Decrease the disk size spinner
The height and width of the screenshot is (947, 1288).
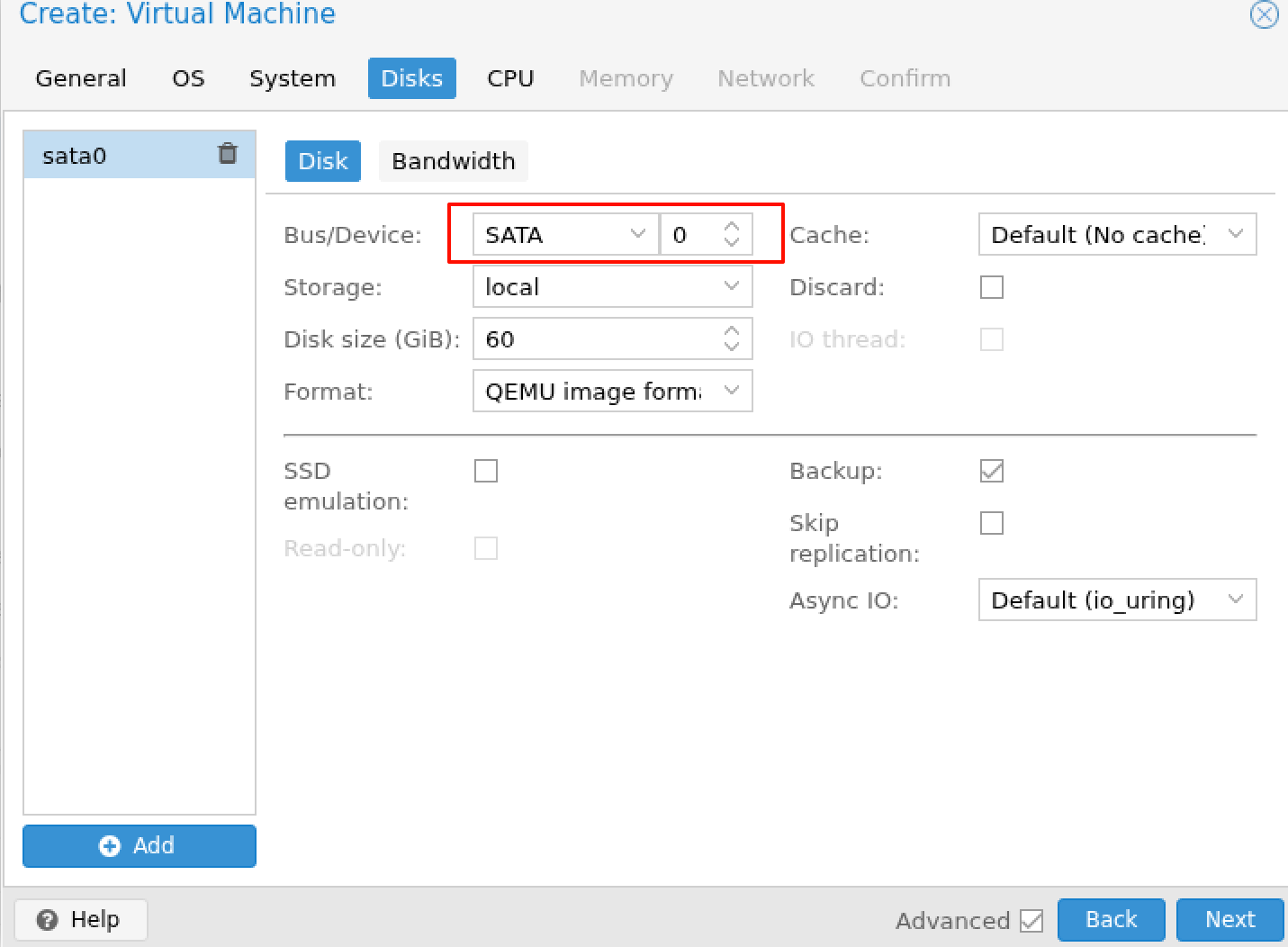click(732, 347)
